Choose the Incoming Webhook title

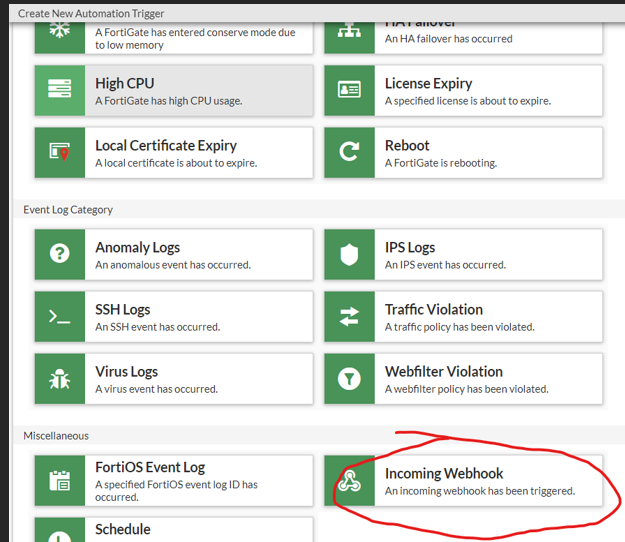pyautogui.click(x=444, y=473)
